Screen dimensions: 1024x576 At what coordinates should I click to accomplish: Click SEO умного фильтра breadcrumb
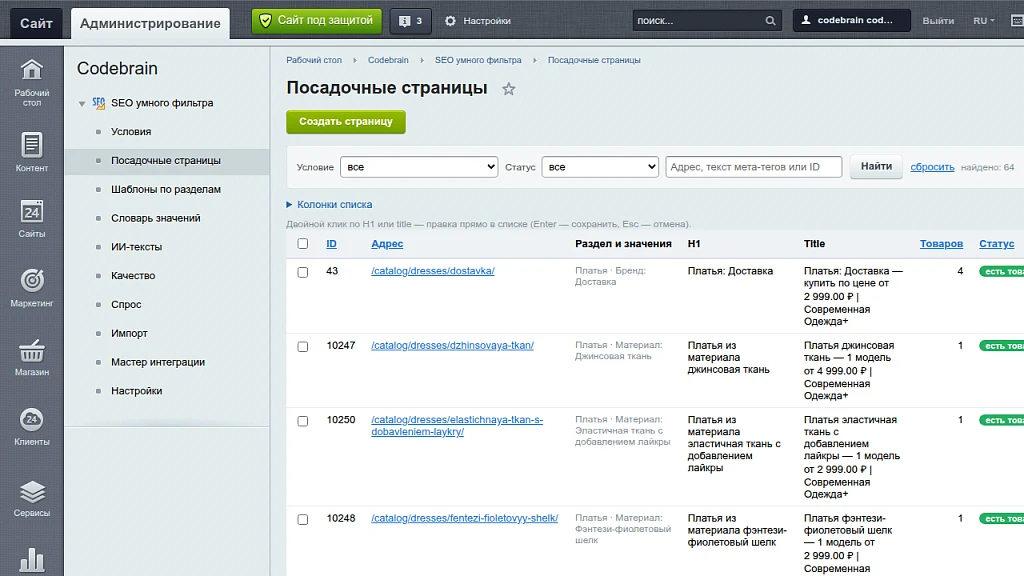click(478, 60)
